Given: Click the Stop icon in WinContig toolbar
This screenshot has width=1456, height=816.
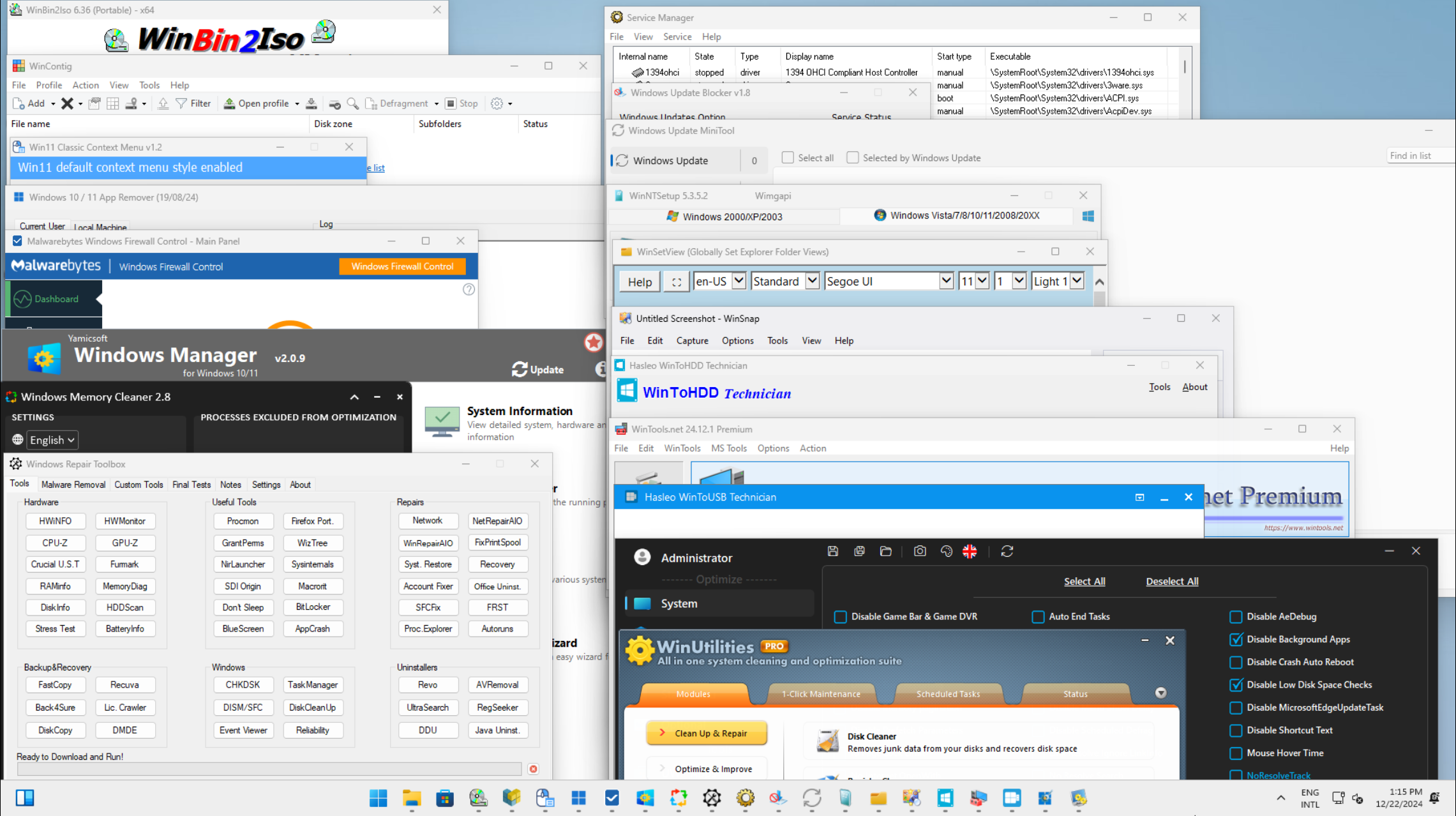Looking at the screenshot, I should coord(451,103).
